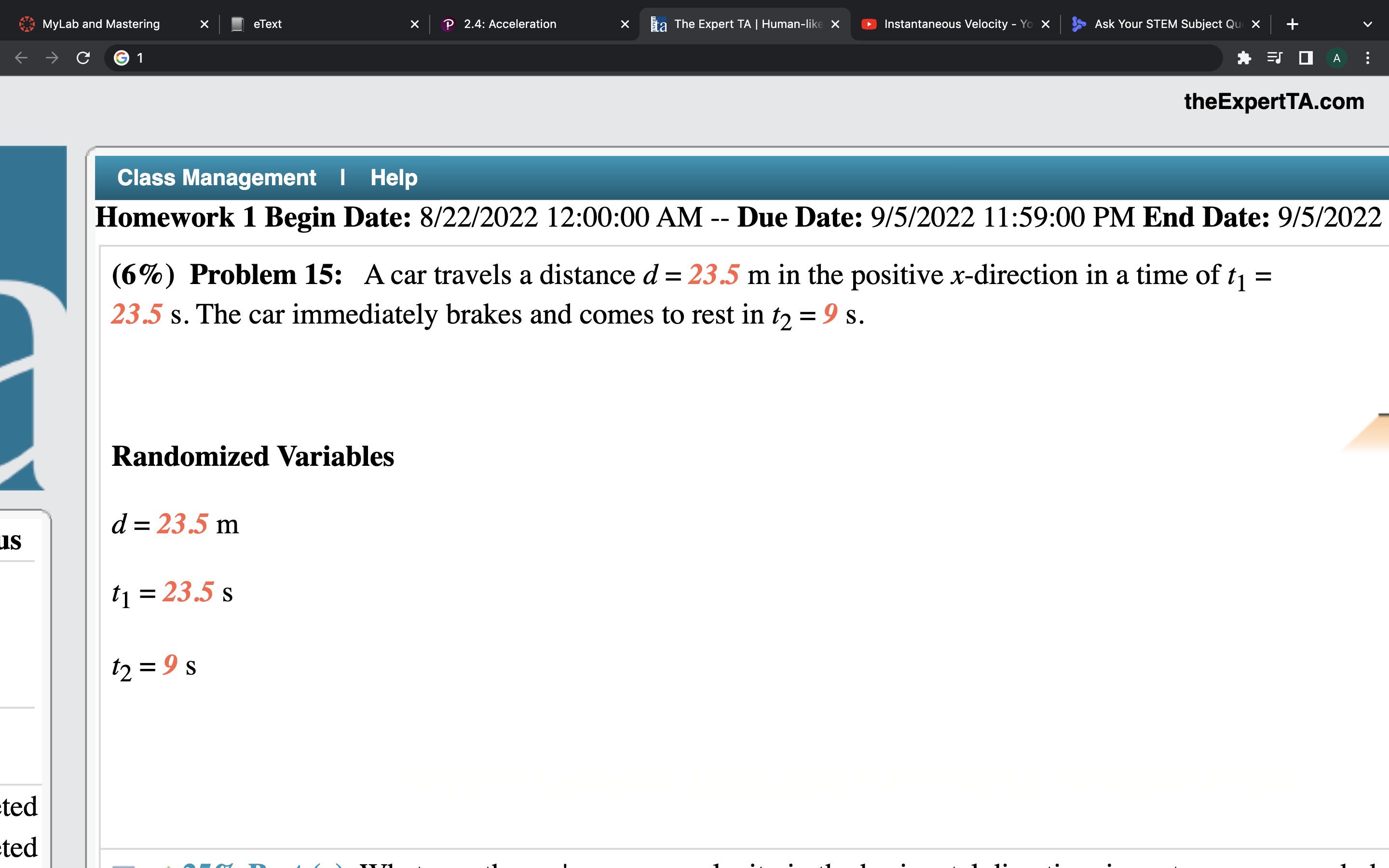
Task: Click the profile avatar A
Action: [x=1336, y=57]
